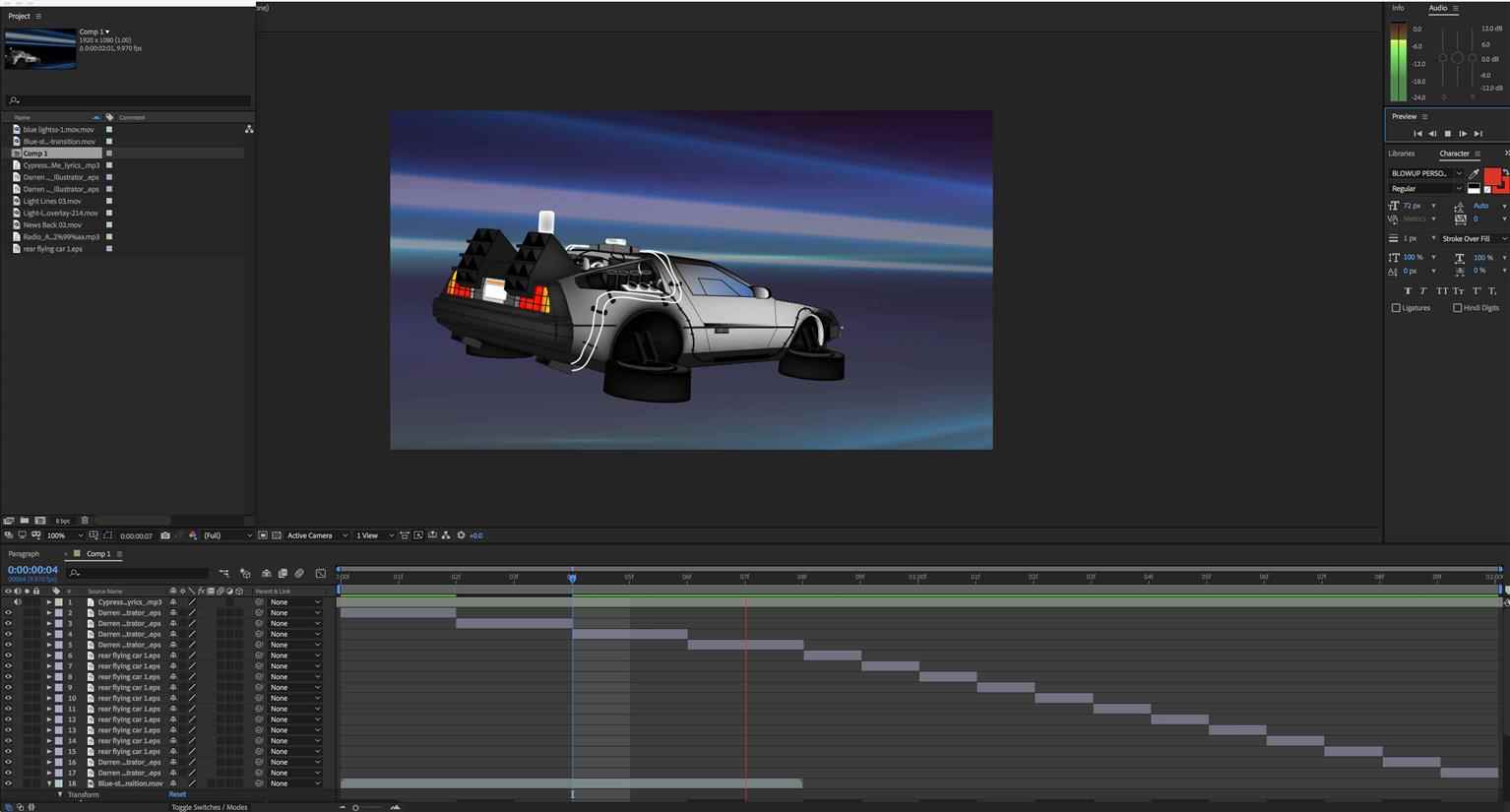The width and height of the screenshot is (1510, 812).
Task: Click the First Frame button in Preview panel
Action: pyautogui.click(x=1417, y=133)
